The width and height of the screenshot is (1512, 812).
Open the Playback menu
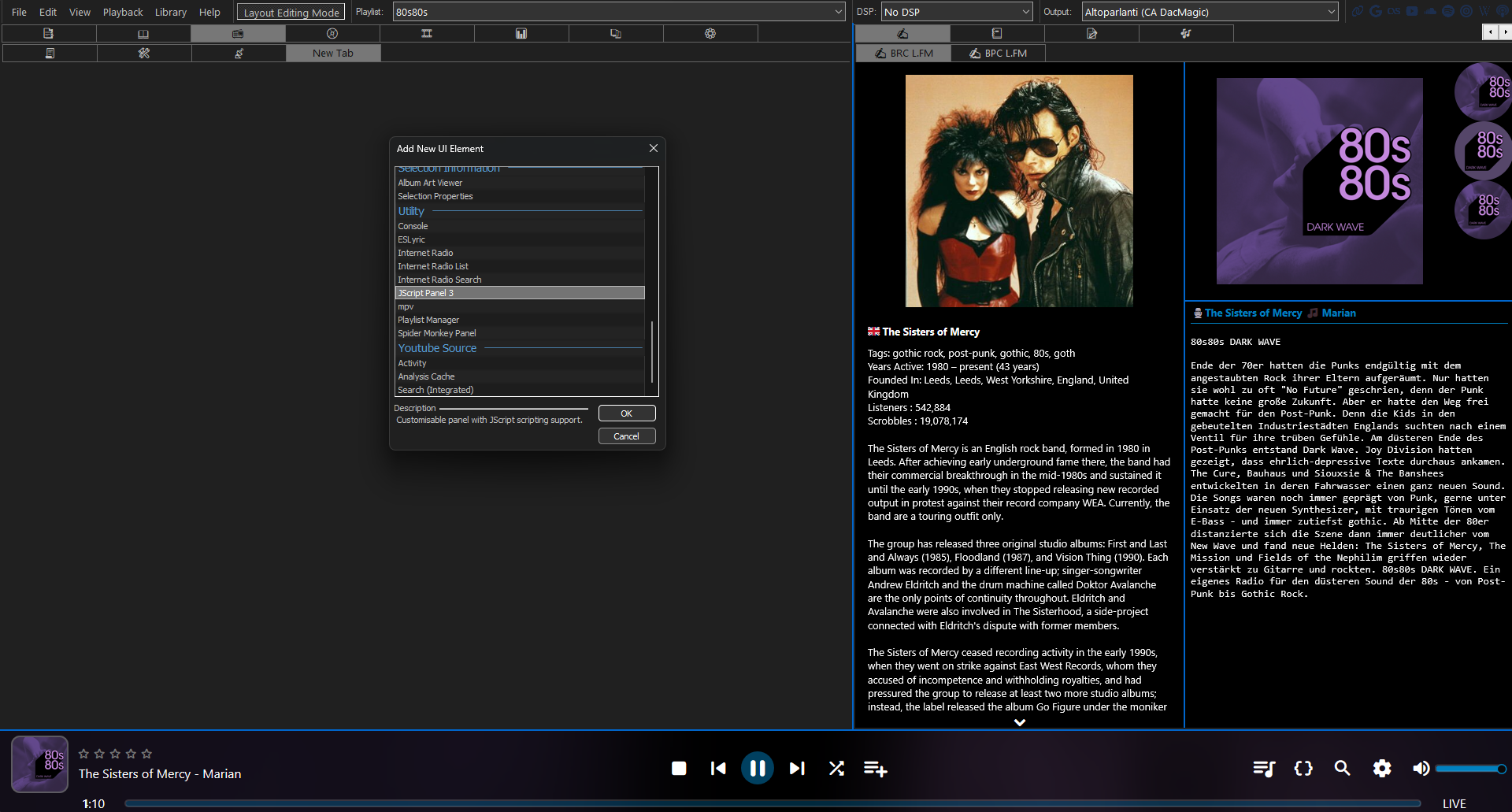[x=123, y=12]
